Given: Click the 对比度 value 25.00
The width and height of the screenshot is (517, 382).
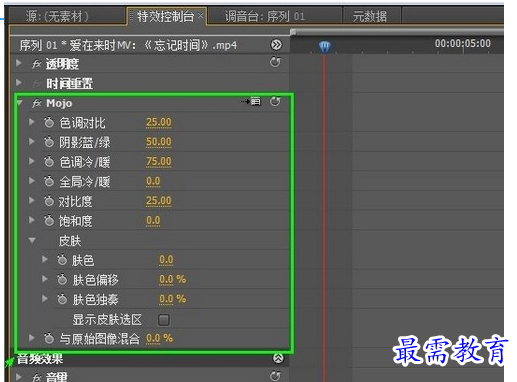Looking at the screenshot, I should click(x=159, y=201).
